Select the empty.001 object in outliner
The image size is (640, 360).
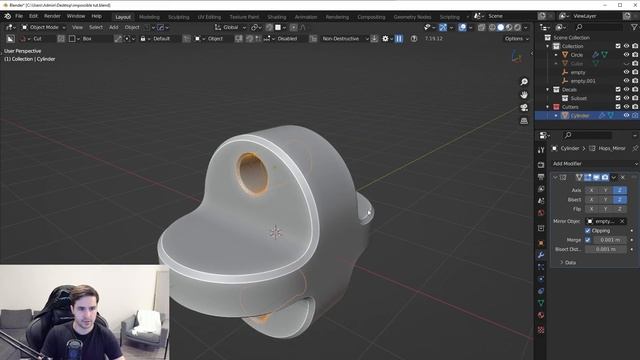tap(583, 81)
